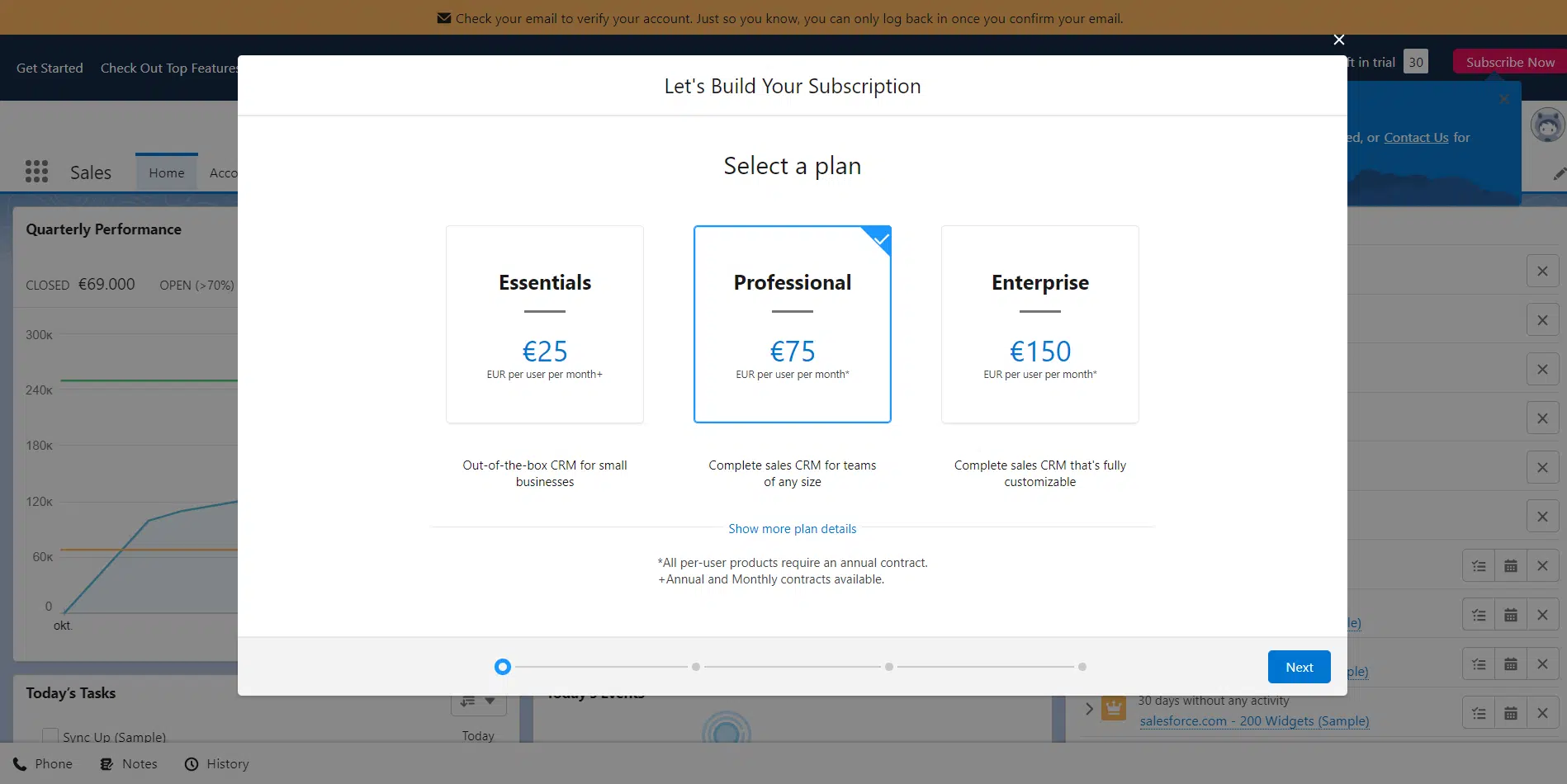Check the Sync Up (Sample) task checkbox

pyautogui.click(x=50, y=735)
